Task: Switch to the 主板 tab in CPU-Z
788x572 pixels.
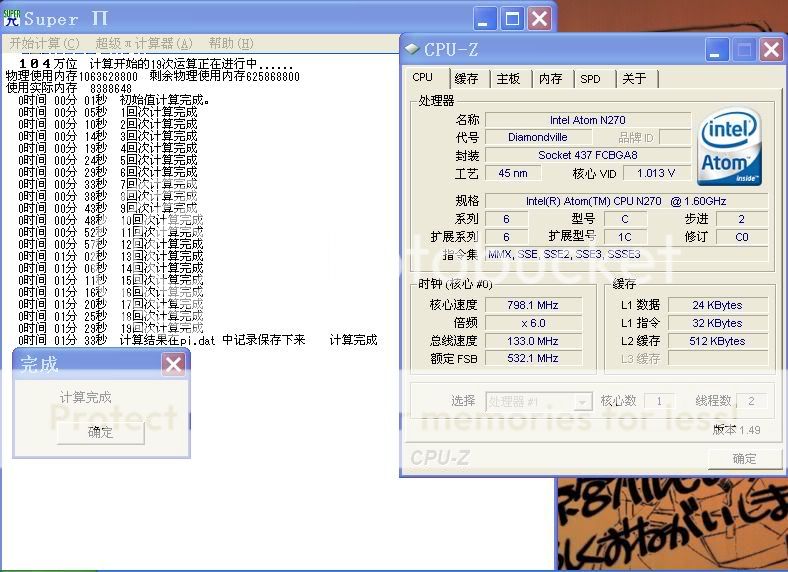Action: click(x=509, y=79)
